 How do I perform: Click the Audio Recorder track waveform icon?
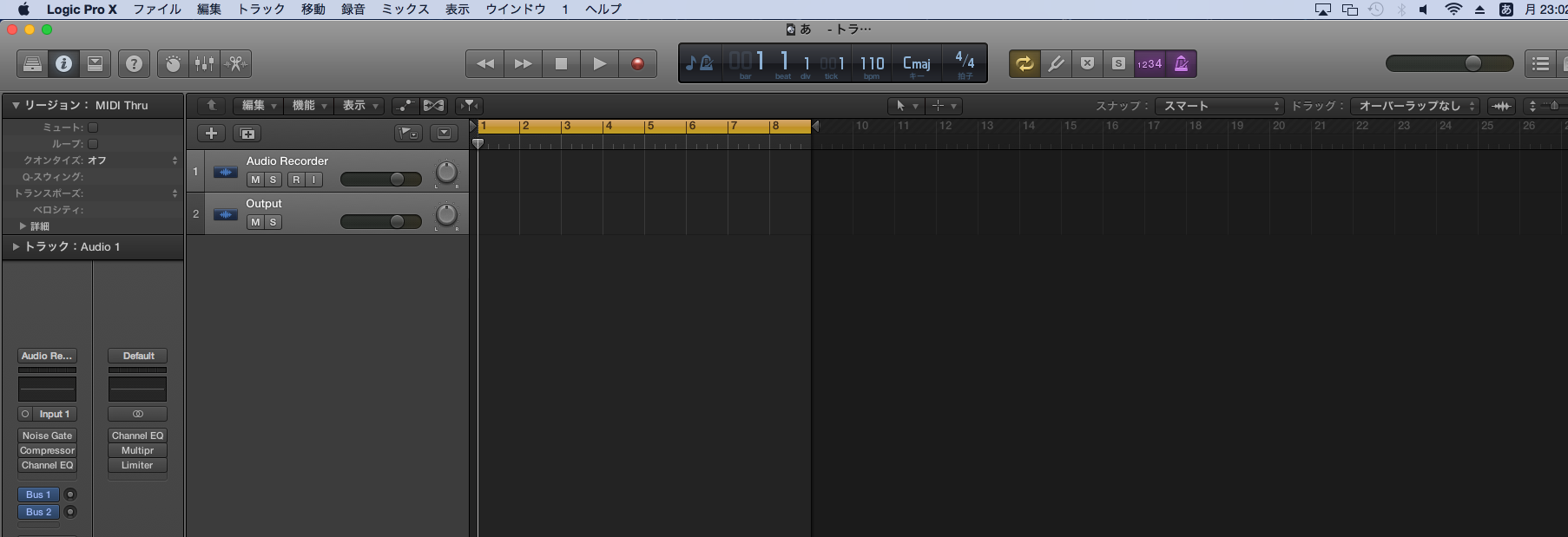(x=226, y=172)
